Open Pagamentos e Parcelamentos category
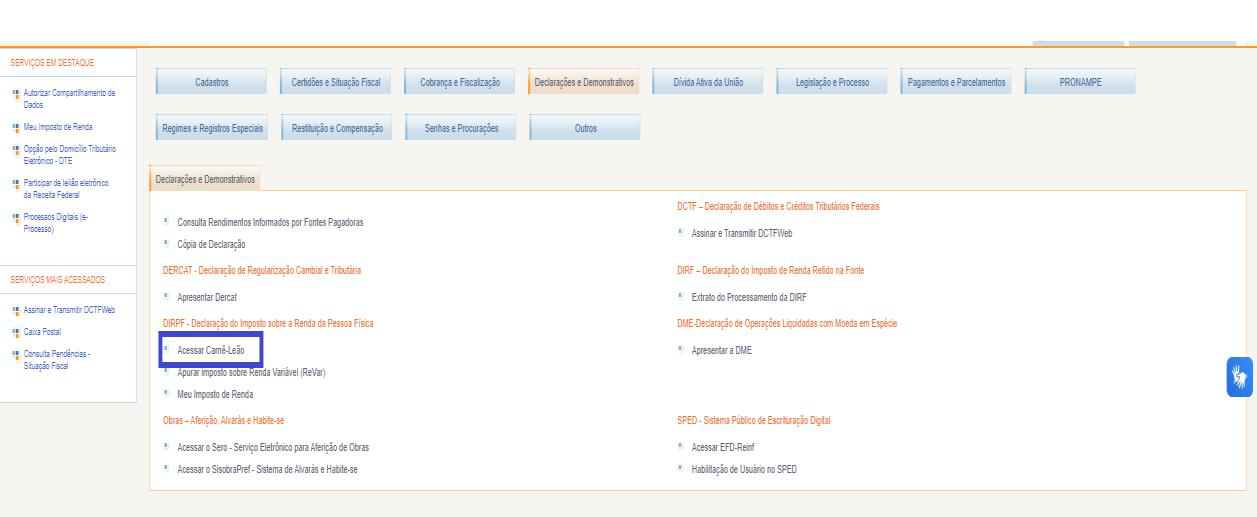This screenshot has height=517, width=1257. tap(956, 82)
